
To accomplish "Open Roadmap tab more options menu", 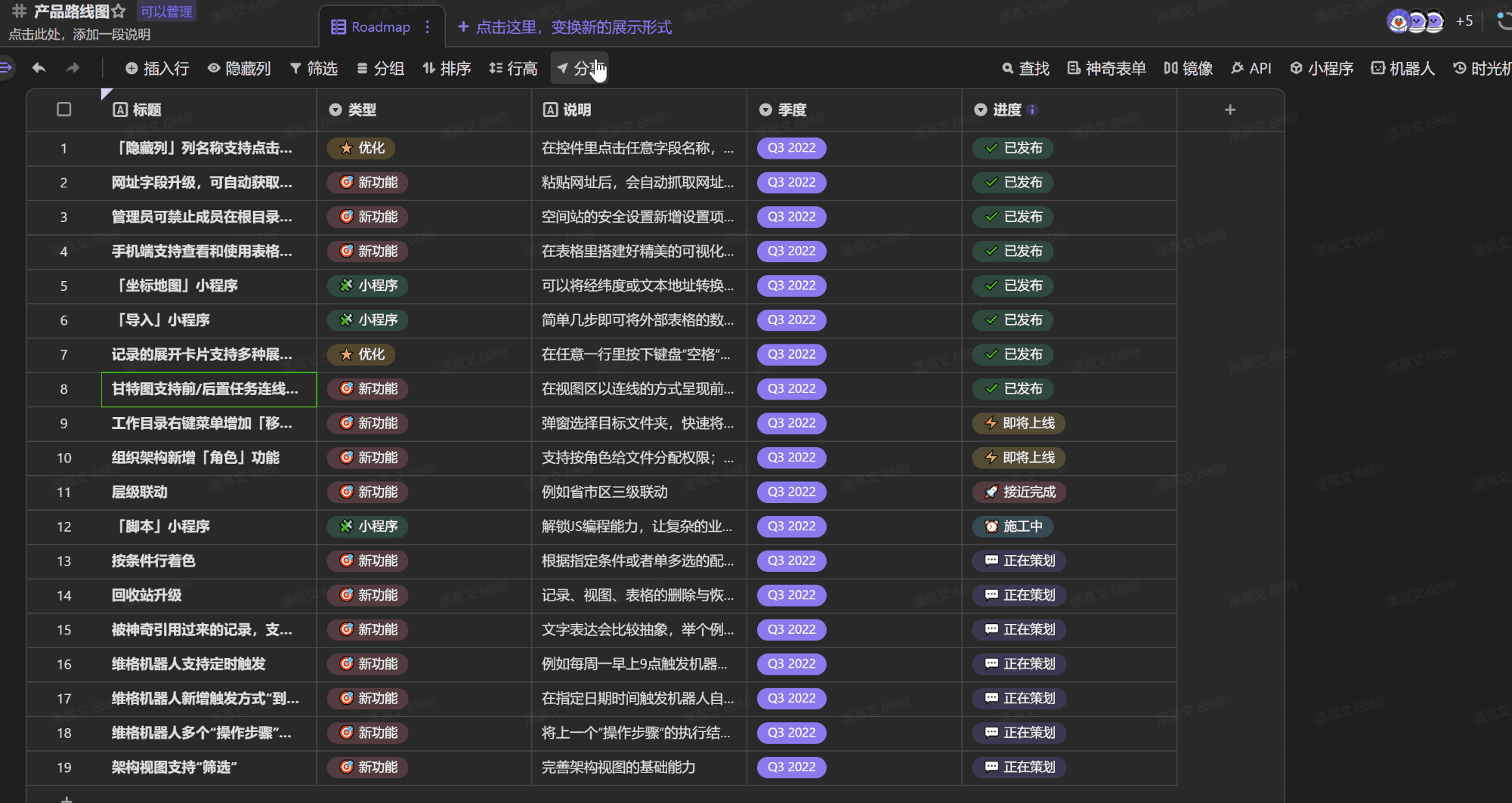I will [x=428, y=27].
